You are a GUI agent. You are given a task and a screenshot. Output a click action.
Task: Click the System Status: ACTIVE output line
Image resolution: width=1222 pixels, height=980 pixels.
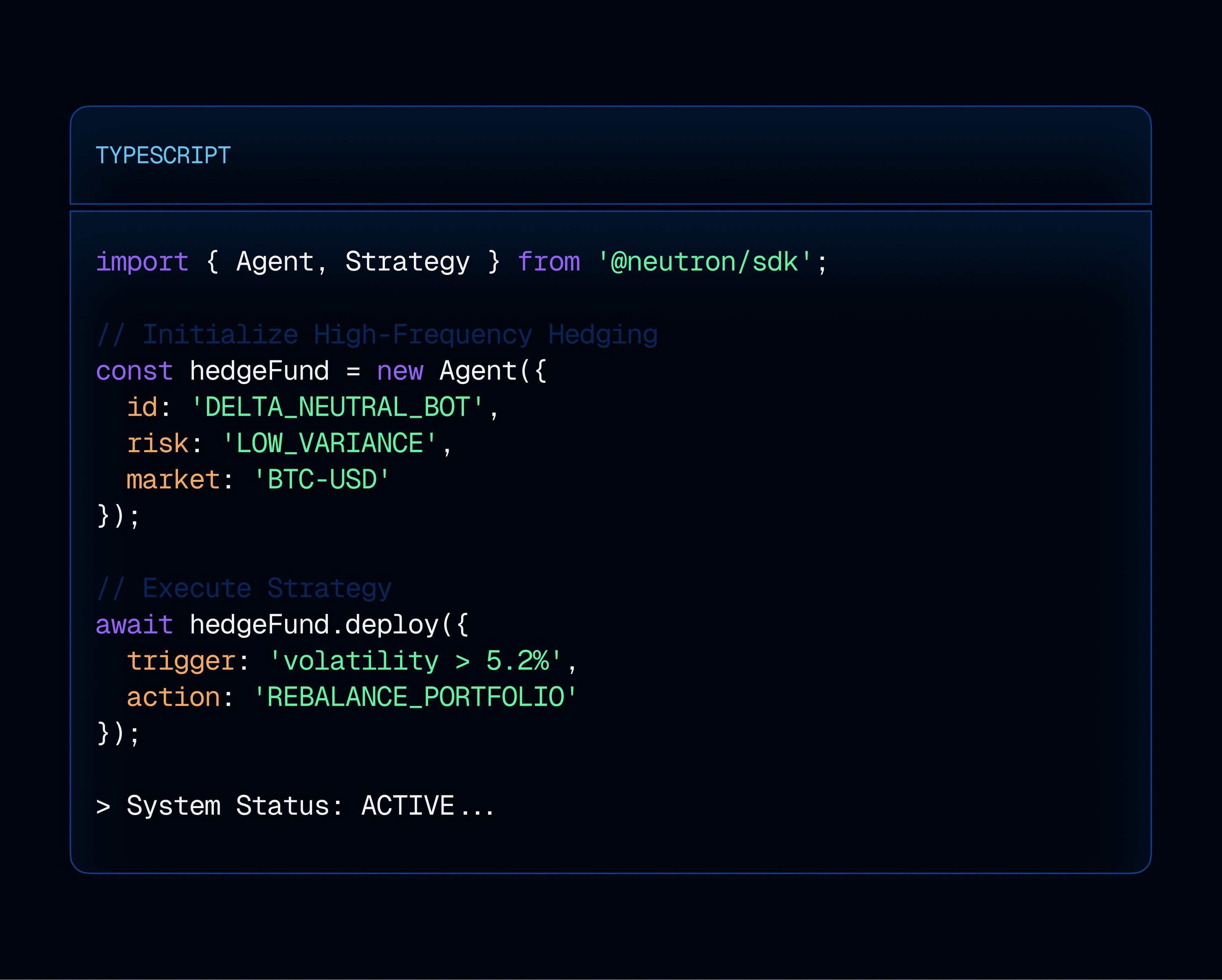[x=295, y=806]
